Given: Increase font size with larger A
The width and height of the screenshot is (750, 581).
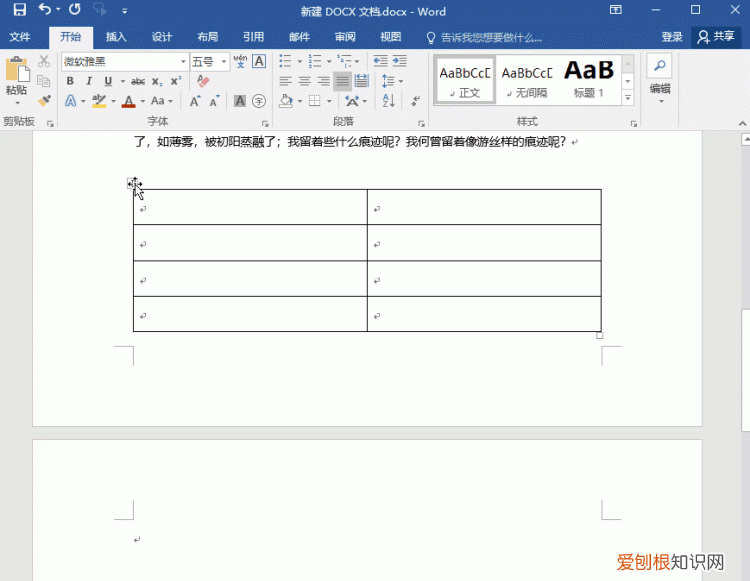Looking at the screenshot, I should tap(195, 101).
